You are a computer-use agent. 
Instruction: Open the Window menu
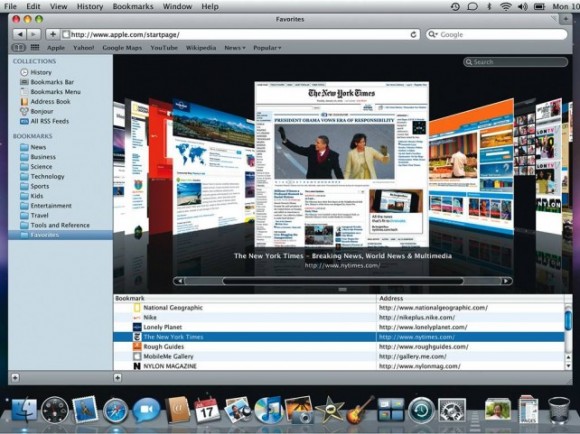tap(177, 6)
